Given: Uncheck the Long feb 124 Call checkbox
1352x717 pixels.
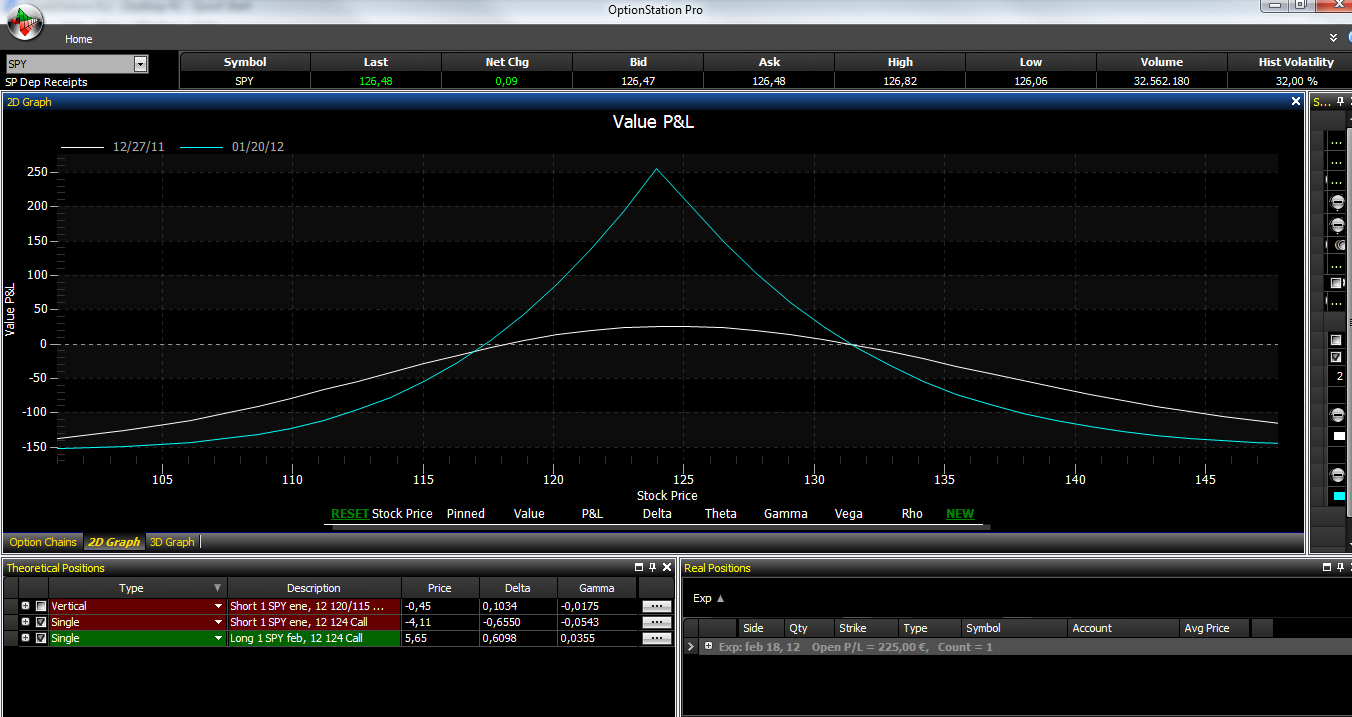Looking at the screenshot, I should [x=41, y=638].
